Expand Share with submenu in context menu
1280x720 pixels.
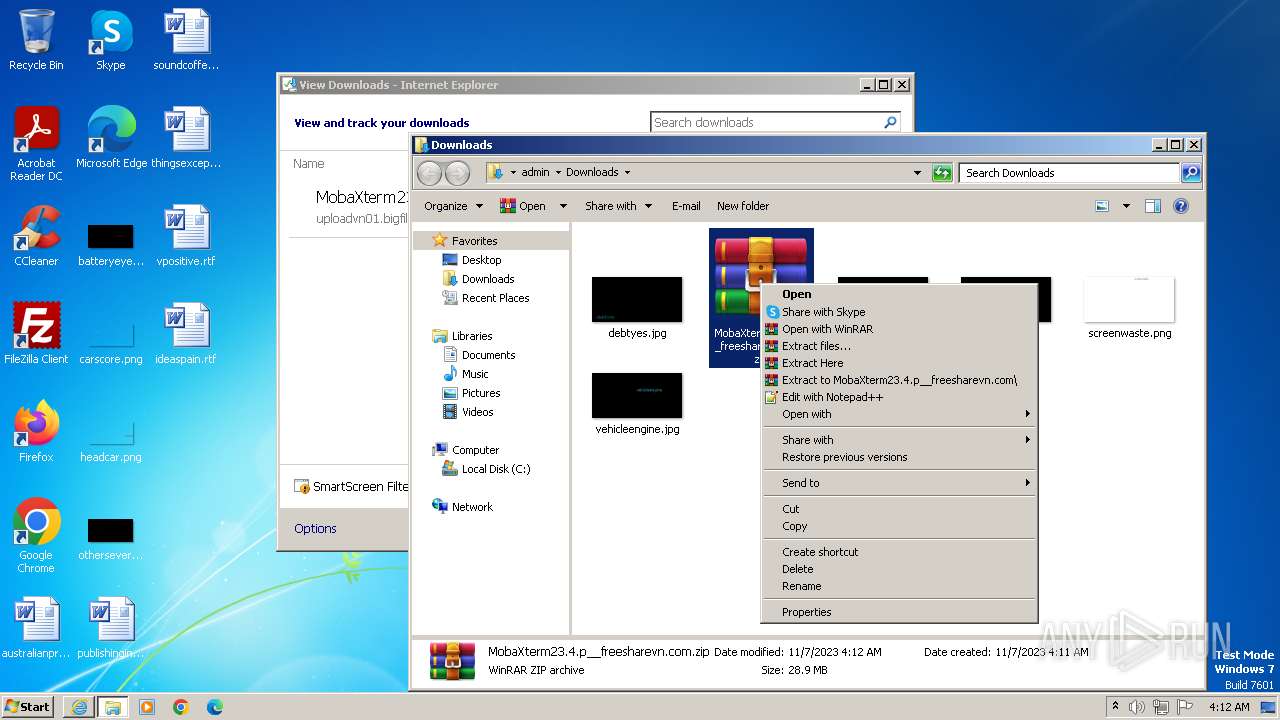coord(899,440)
